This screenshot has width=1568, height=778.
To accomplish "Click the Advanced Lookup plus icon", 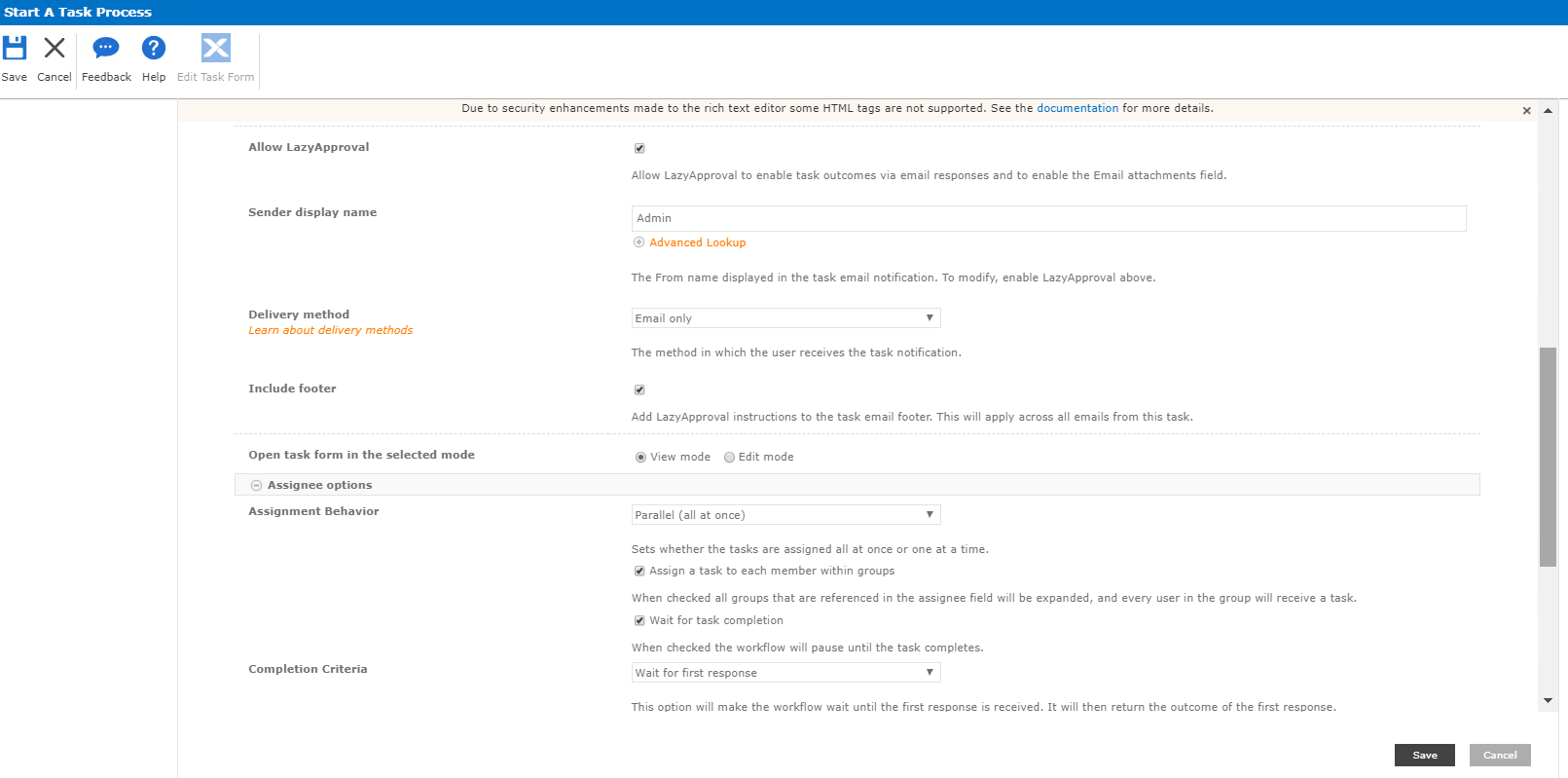I will [638, 242].
